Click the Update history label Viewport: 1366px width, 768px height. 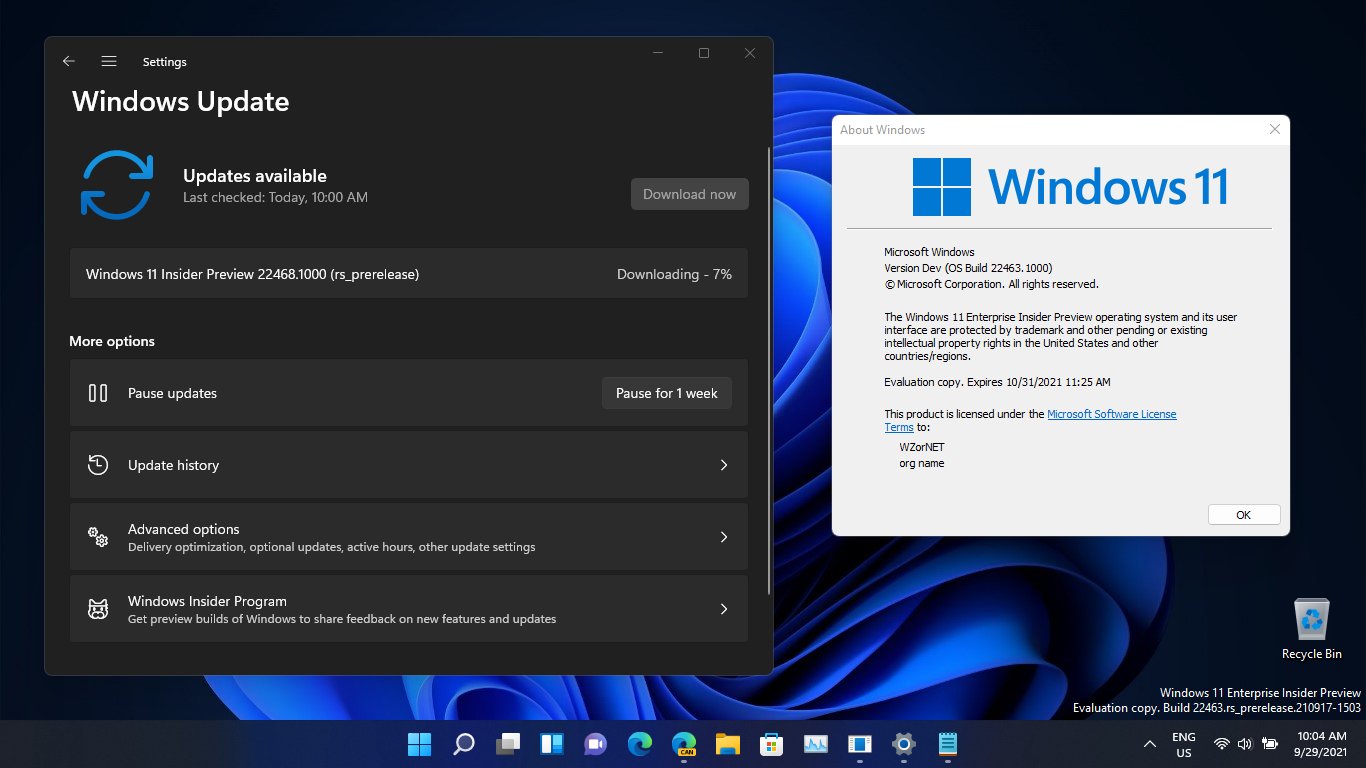coord(173,465)
